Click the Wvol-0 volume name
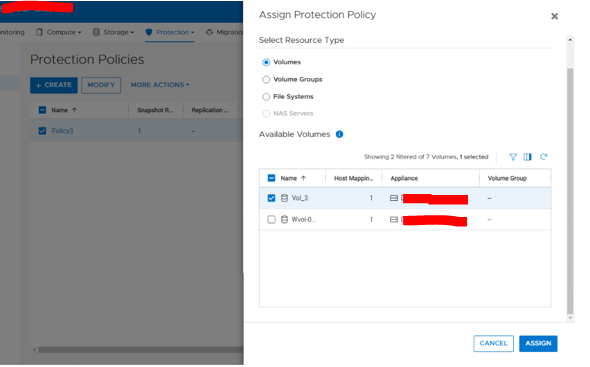The image size is (590, 367). (x=303, y=219)
